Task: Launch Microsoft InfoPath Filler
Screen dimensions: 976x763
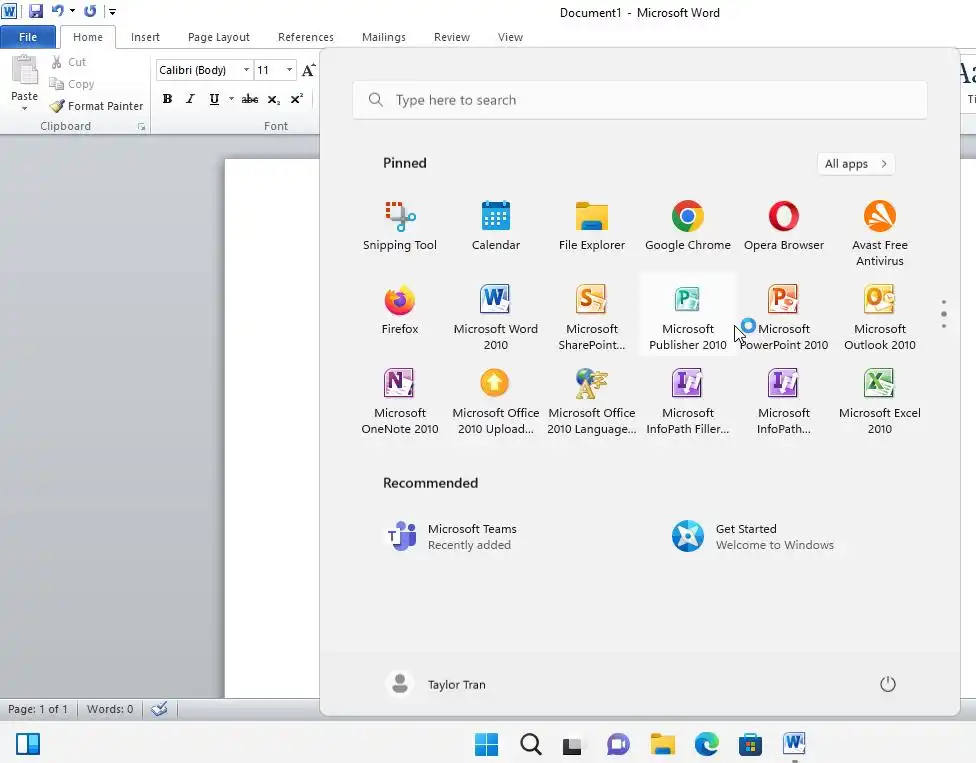Action: [687, 401]
